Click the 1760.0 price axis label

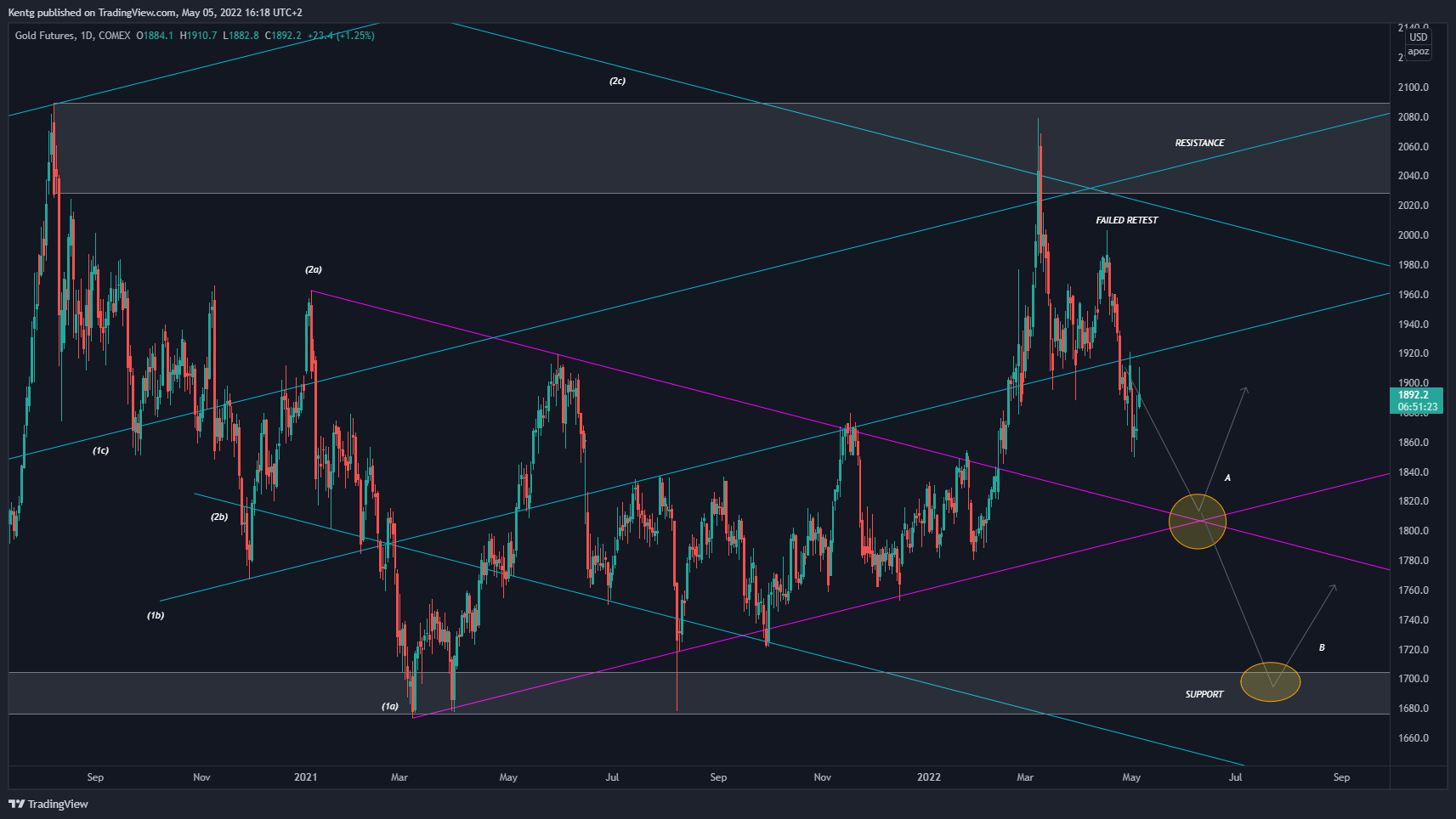click(x=1413, y=590)
